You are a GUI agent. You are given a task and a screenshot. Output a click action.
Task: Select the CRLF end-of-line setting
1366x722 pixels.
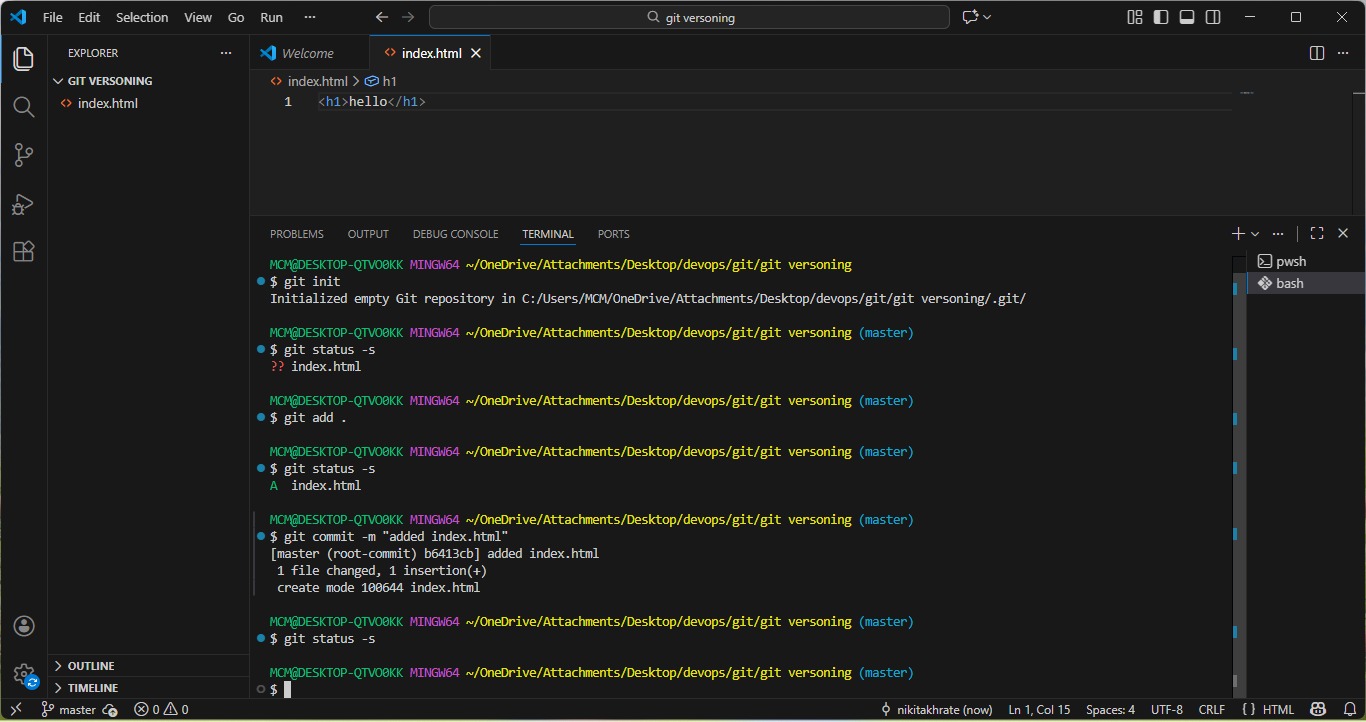pyautogui.click(x=1211, y=709)
